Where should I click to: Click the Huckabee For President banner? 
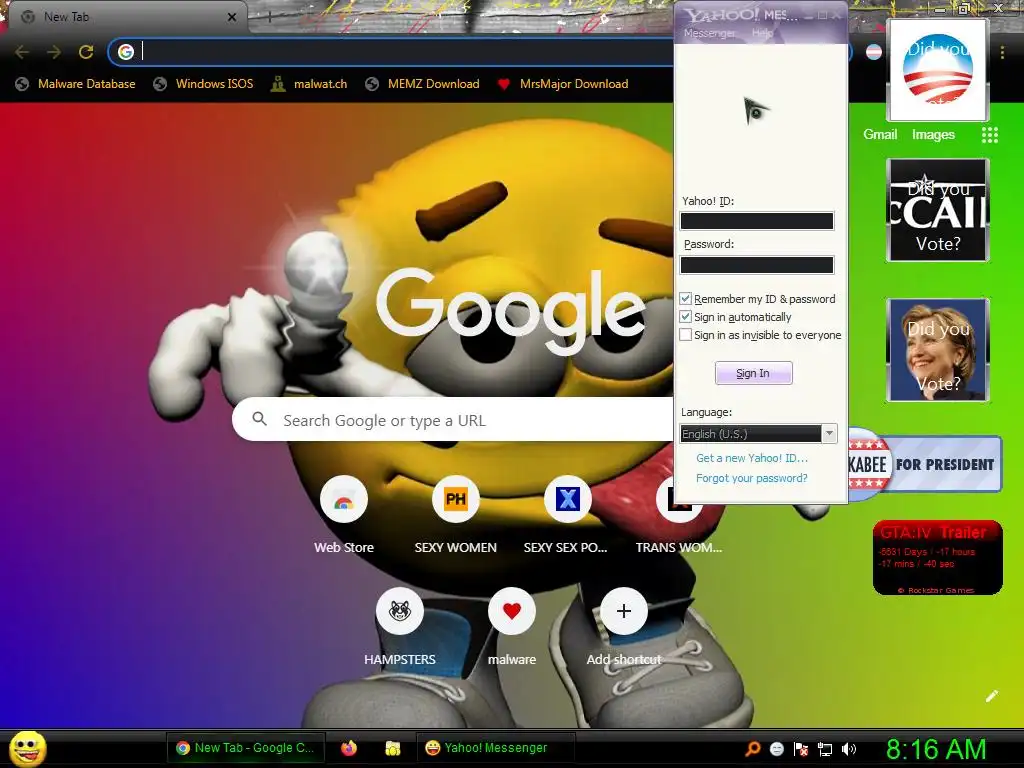[x=925, y=464]
